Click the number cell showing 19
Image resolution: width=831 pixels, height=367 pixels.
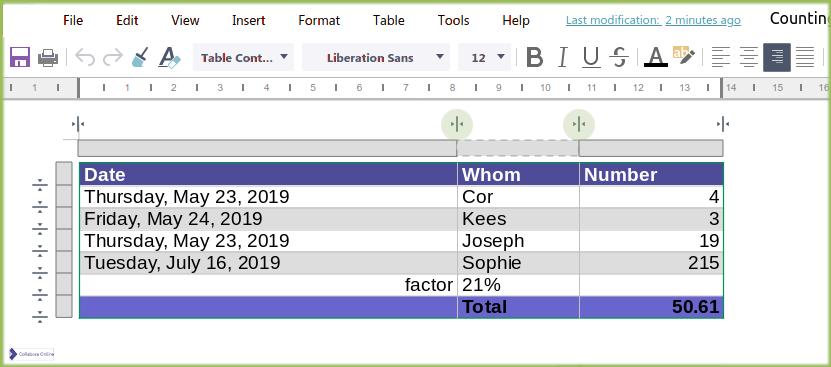click(x=651, y=241)
